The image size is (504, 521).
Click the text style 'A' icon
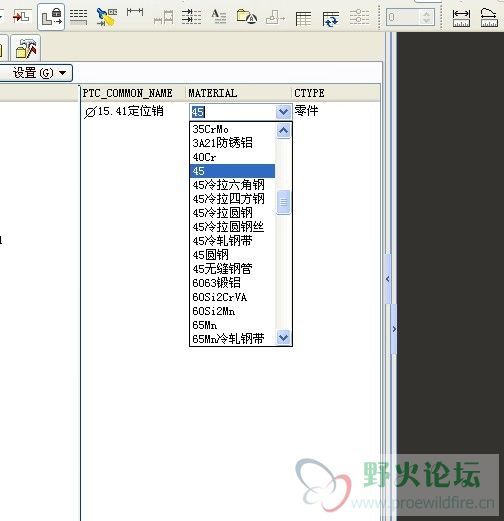219,16
